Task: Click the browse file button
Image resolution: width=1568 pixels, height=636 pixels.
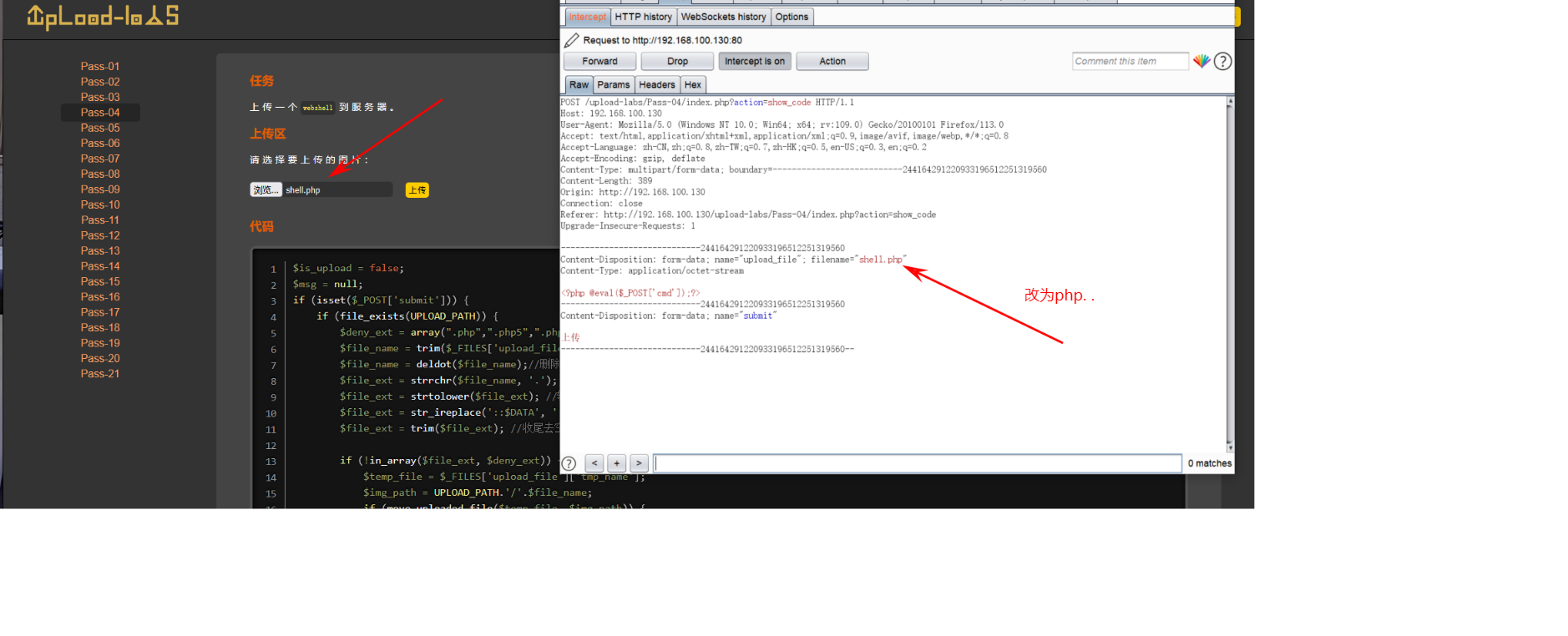Action: (x=266, y=190)
